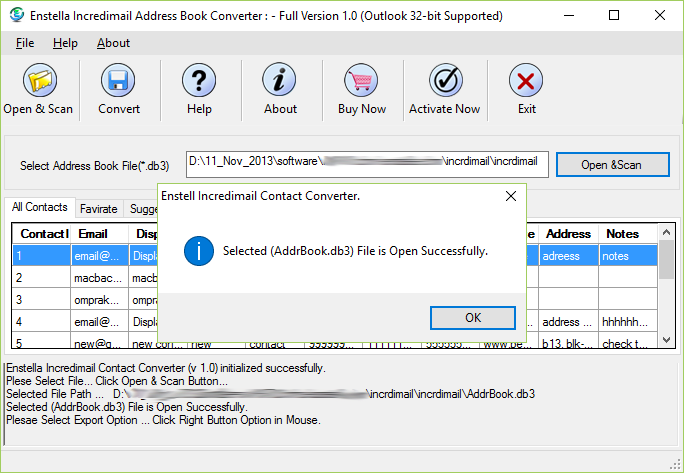Switch to the All Contacts tab
This screenshot has height=473, width=684.
click(40, 208)
